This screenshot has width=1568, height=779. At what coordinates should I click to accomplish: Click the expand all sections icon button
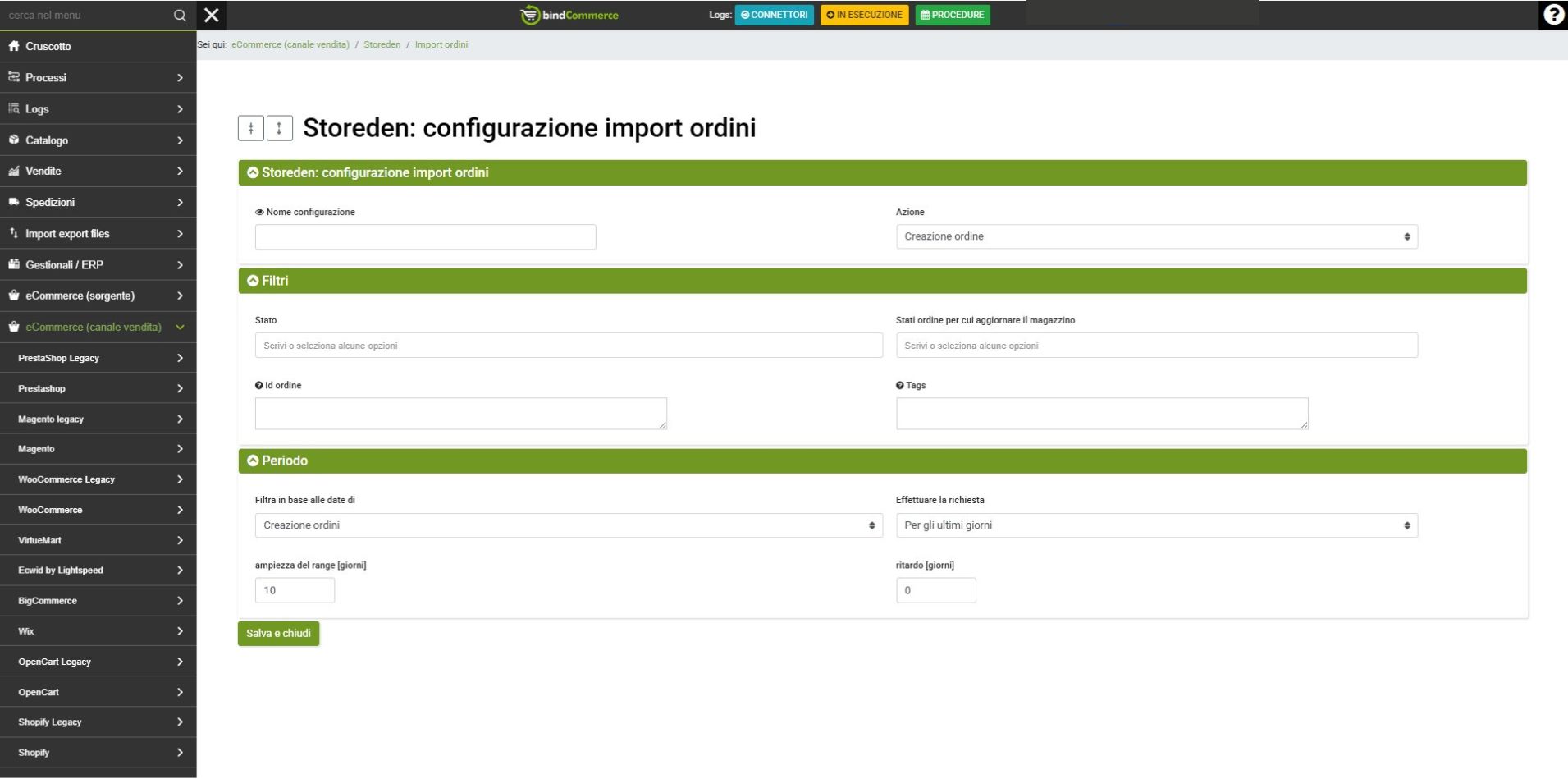coord(280,128)
